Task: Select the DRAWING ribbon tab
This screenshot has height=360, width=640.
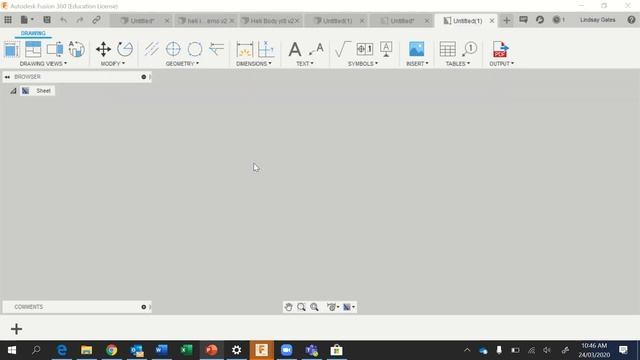Action: click(x=33, y=33)
